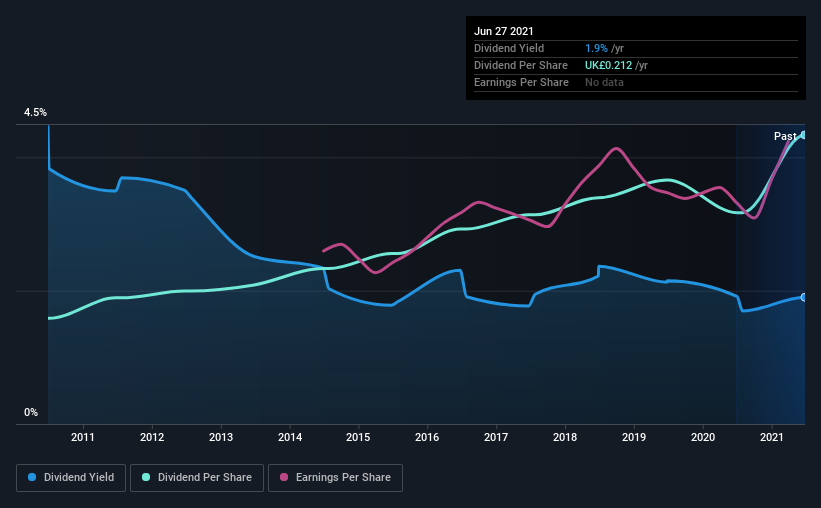Click the blue endpoint marker on dividend yield line
This screenshot has height=508, width=821.
tap(803, 297)
